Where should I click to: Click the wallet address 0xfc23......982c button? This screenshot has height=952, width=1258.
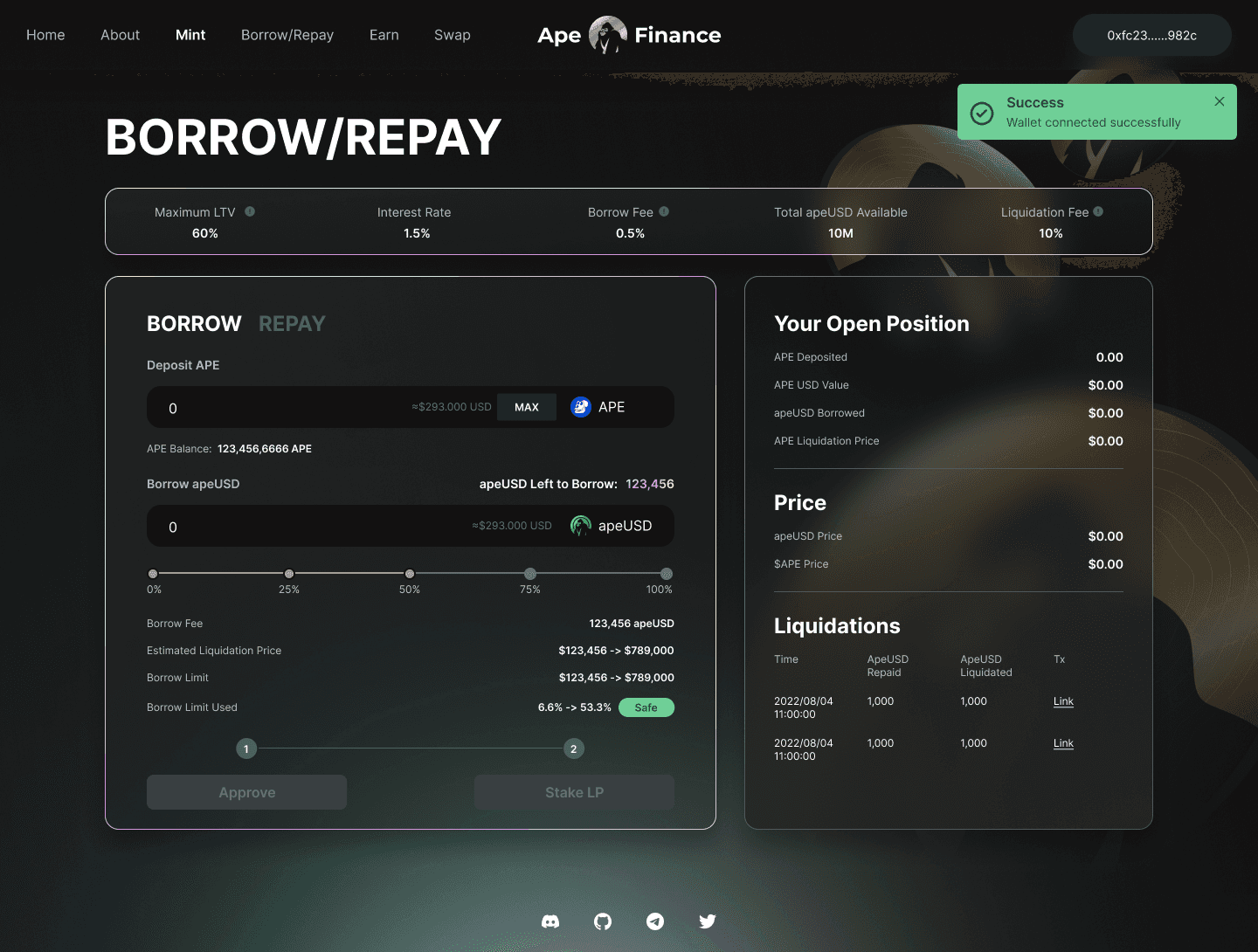(x=1152, y=35)
